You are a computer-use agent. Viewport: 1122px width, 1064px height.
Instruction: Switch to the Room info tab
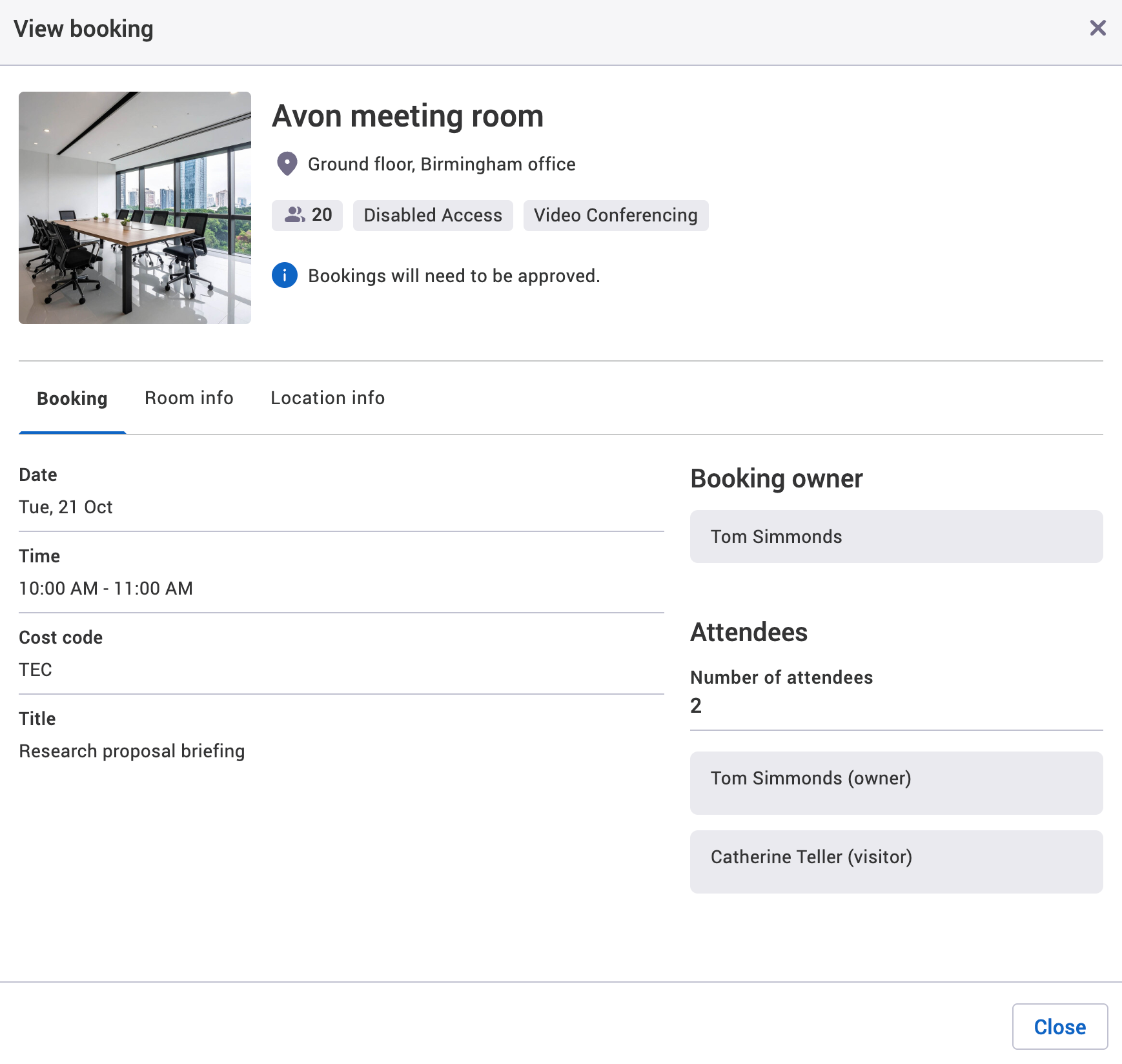point(189,398)
